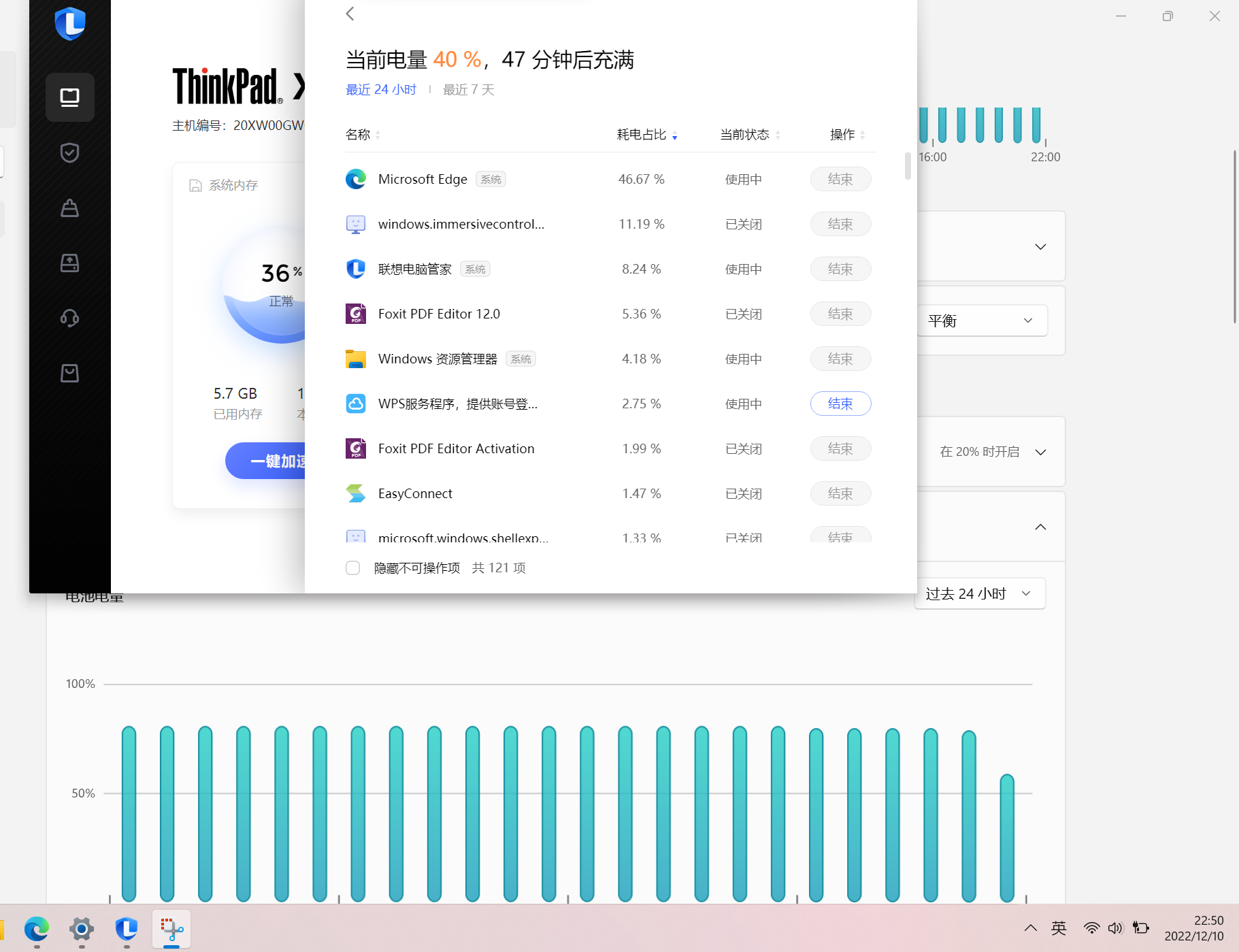This screenshot has height=952, width=1239.
Task: Sort the list by 当前状态 column
Action: coord(750,135)
